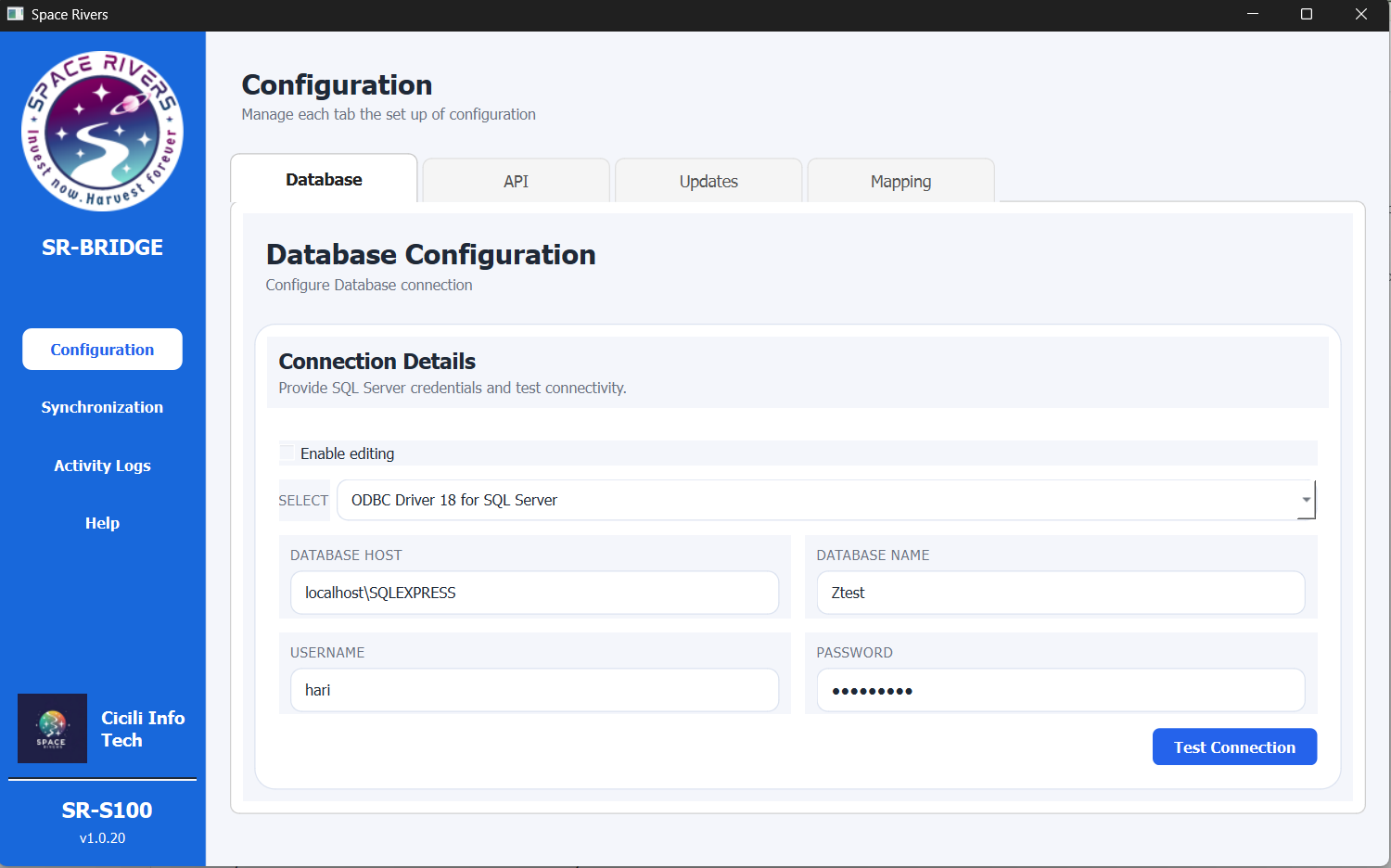Click the SR-BRIDGE sidebar title
The width and height of the screenshot is (1391, 868).
102,248
